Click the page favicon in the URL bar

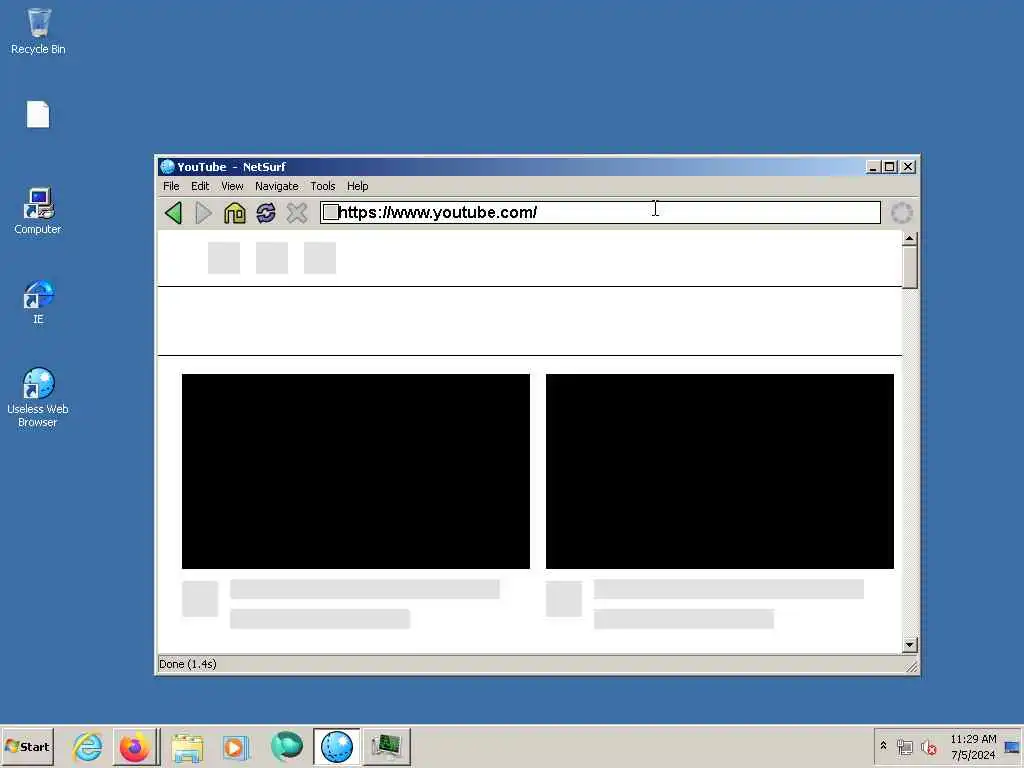331,212
